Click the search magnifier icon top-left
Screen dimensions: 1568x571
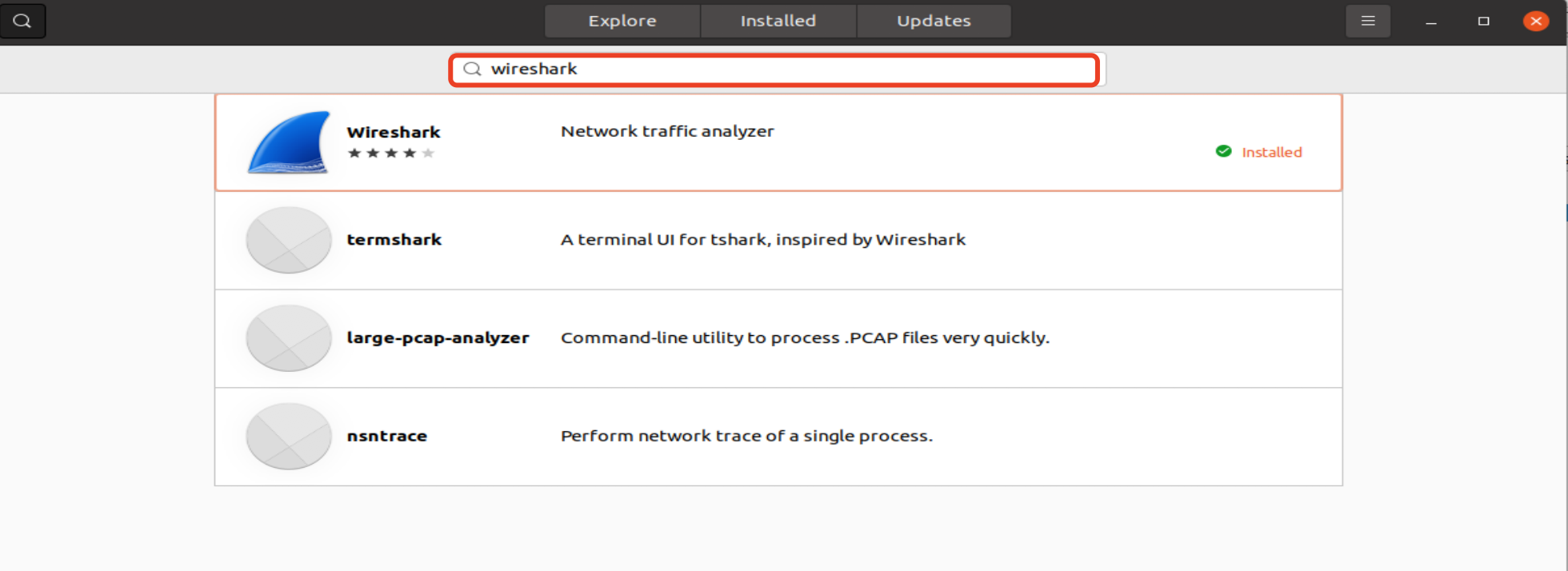(22, 21)
